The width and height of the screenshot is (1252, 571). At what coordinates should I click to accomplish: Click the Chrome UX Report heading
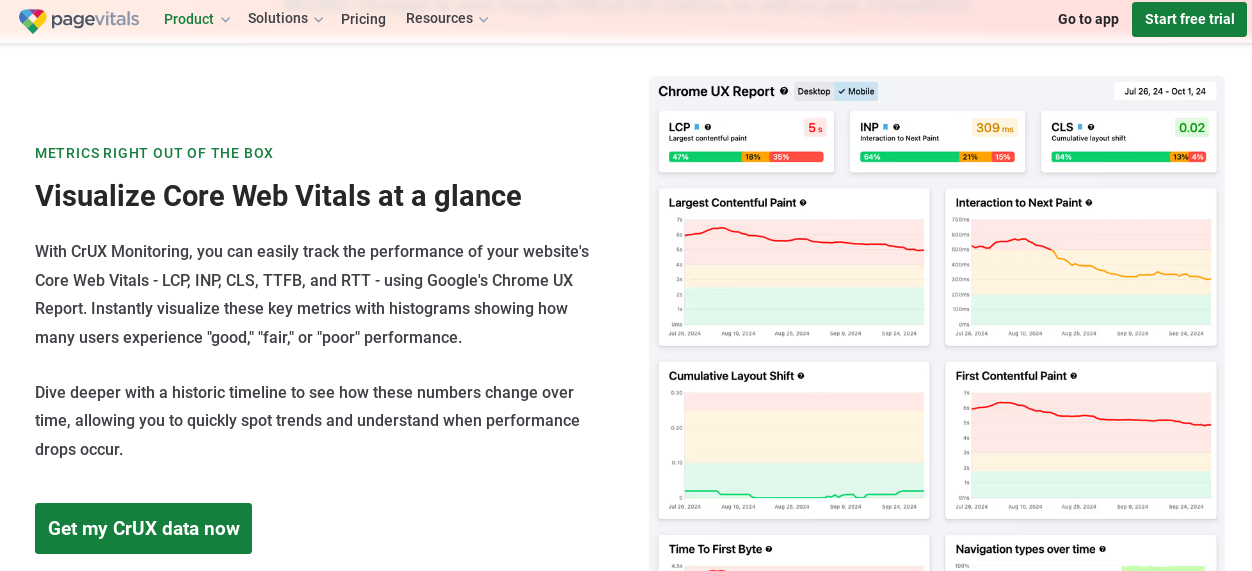[x=716, y=91]
